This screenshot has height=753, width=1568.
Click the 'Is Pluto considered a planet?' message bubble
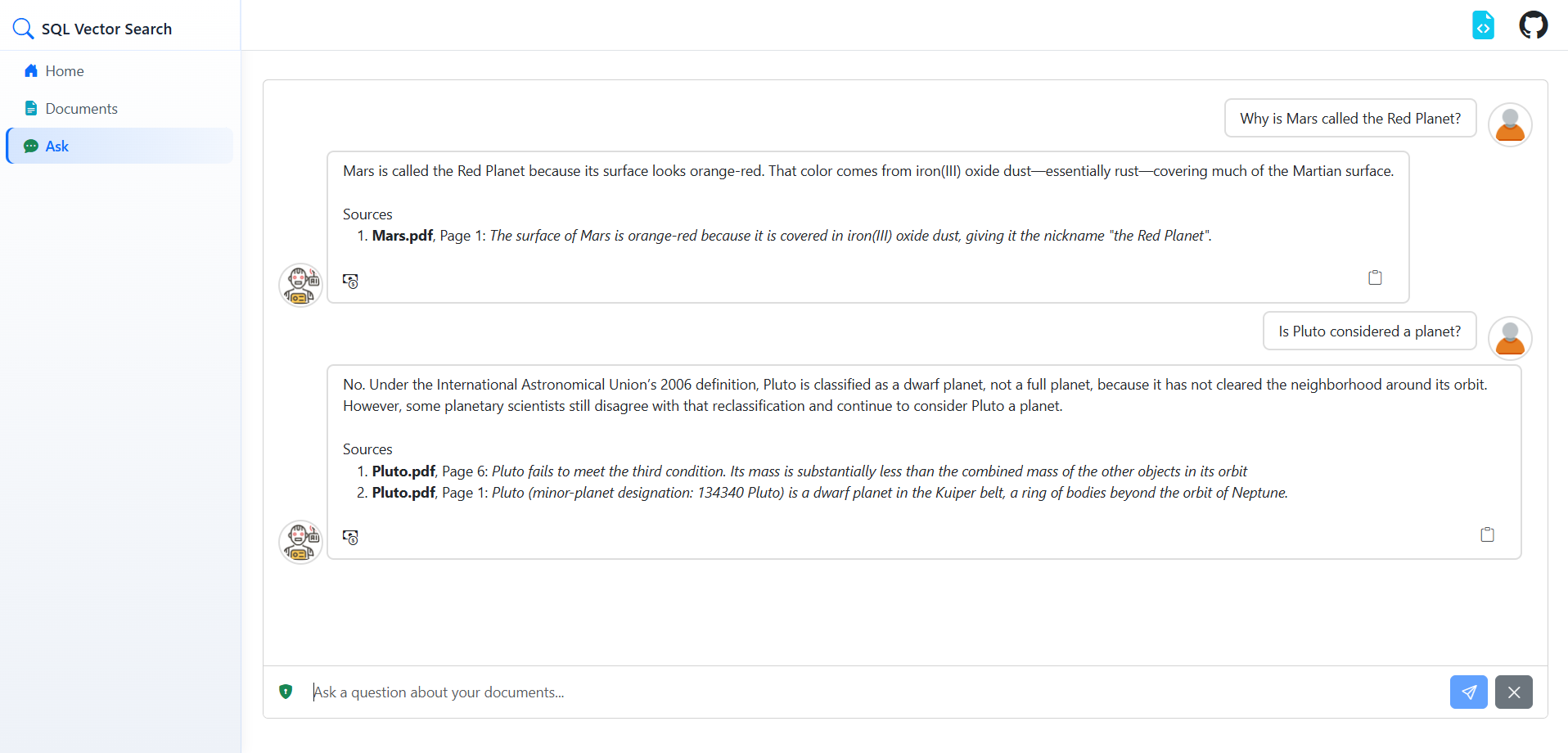point(1369,331)
